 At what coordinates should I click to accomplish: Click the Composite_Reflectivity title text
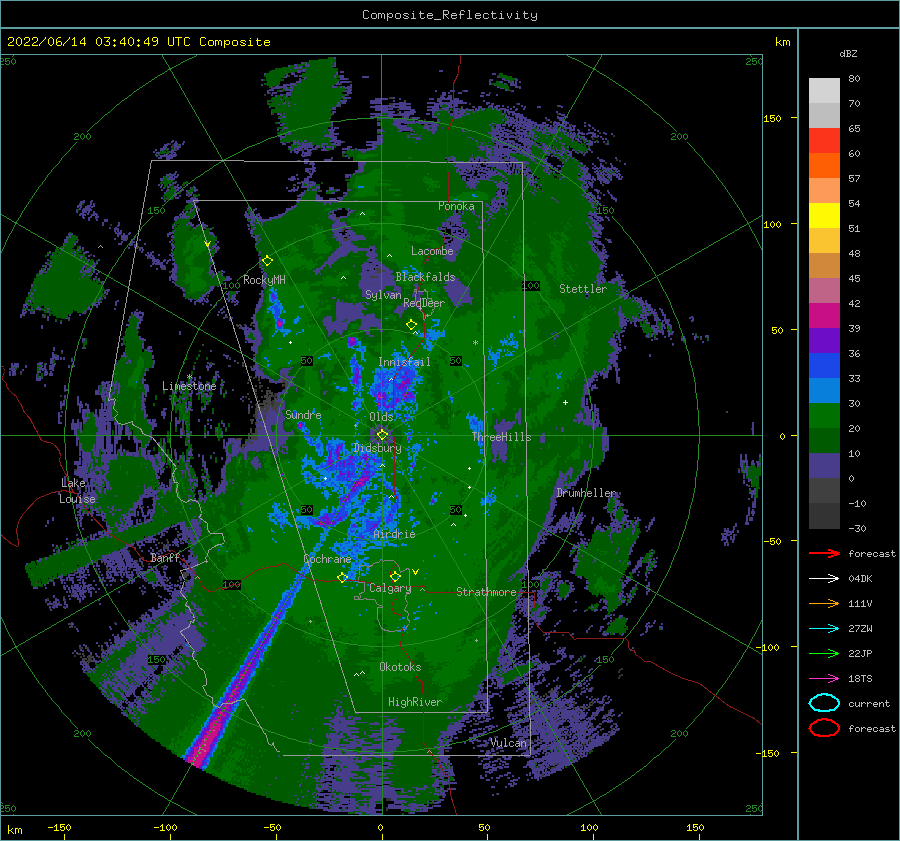pyautogui.click(x=450, y=15)
